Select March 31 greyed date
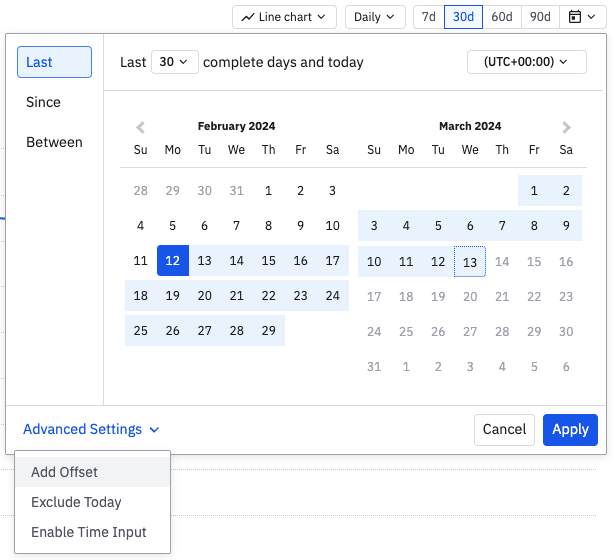614x560 pixels. point(374,367)
